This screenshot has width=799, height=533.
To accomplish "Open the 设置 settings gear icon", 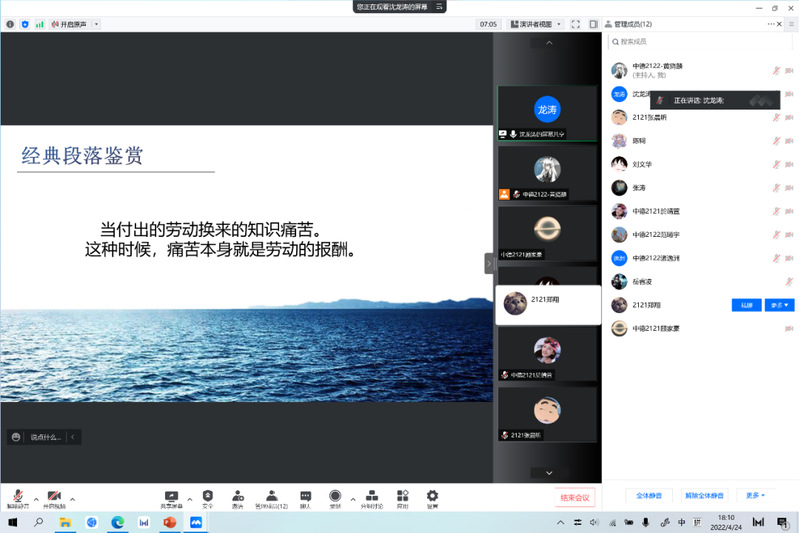I will [432, 498].
